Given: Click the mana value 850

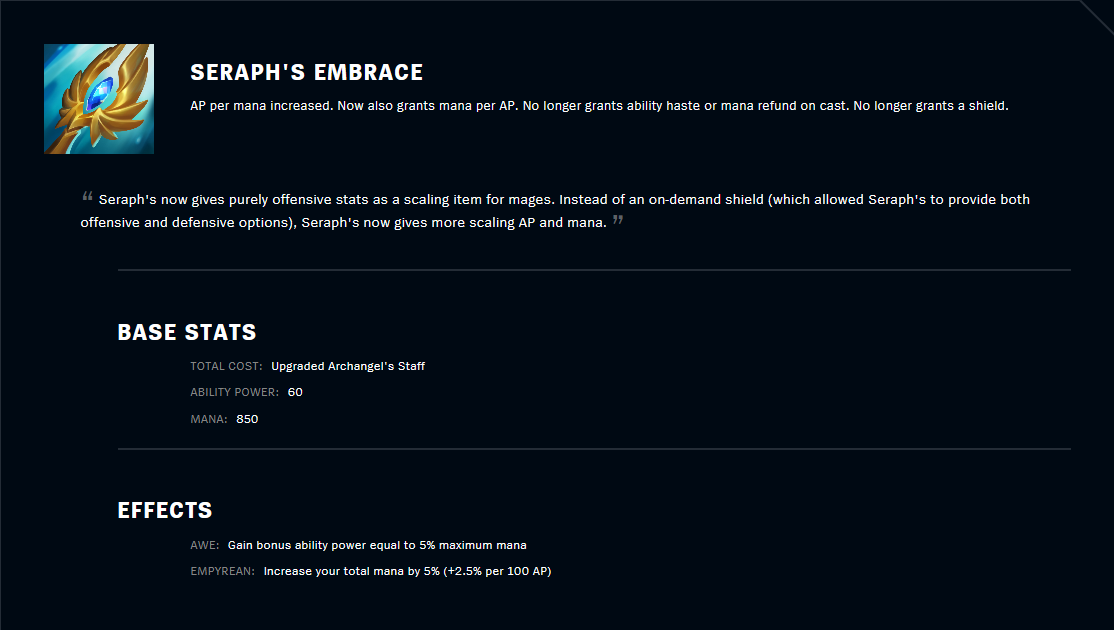Looking at the screenshot, I should pyautogui.click(x=247, y=419).
